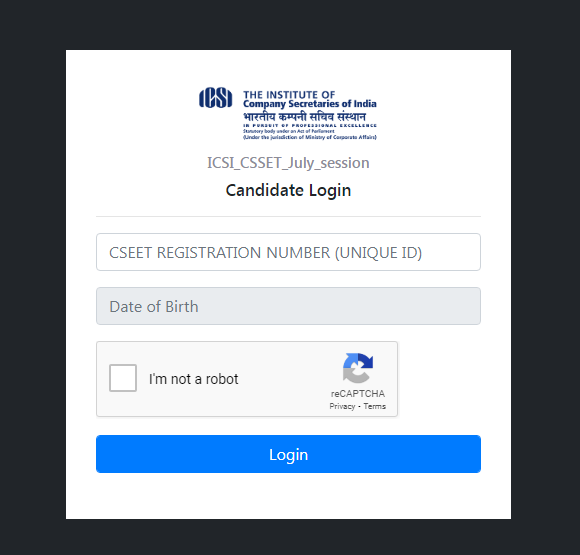Open the reCAPTCHA Privacy link
Screen dimensions: 580x555
[x=342, y=406]
